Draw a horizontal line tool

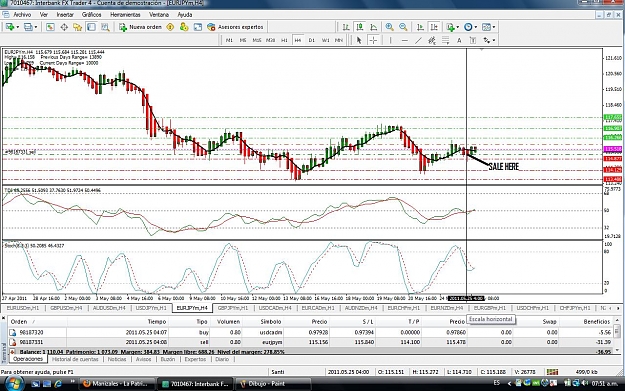(x=405, y=40)
